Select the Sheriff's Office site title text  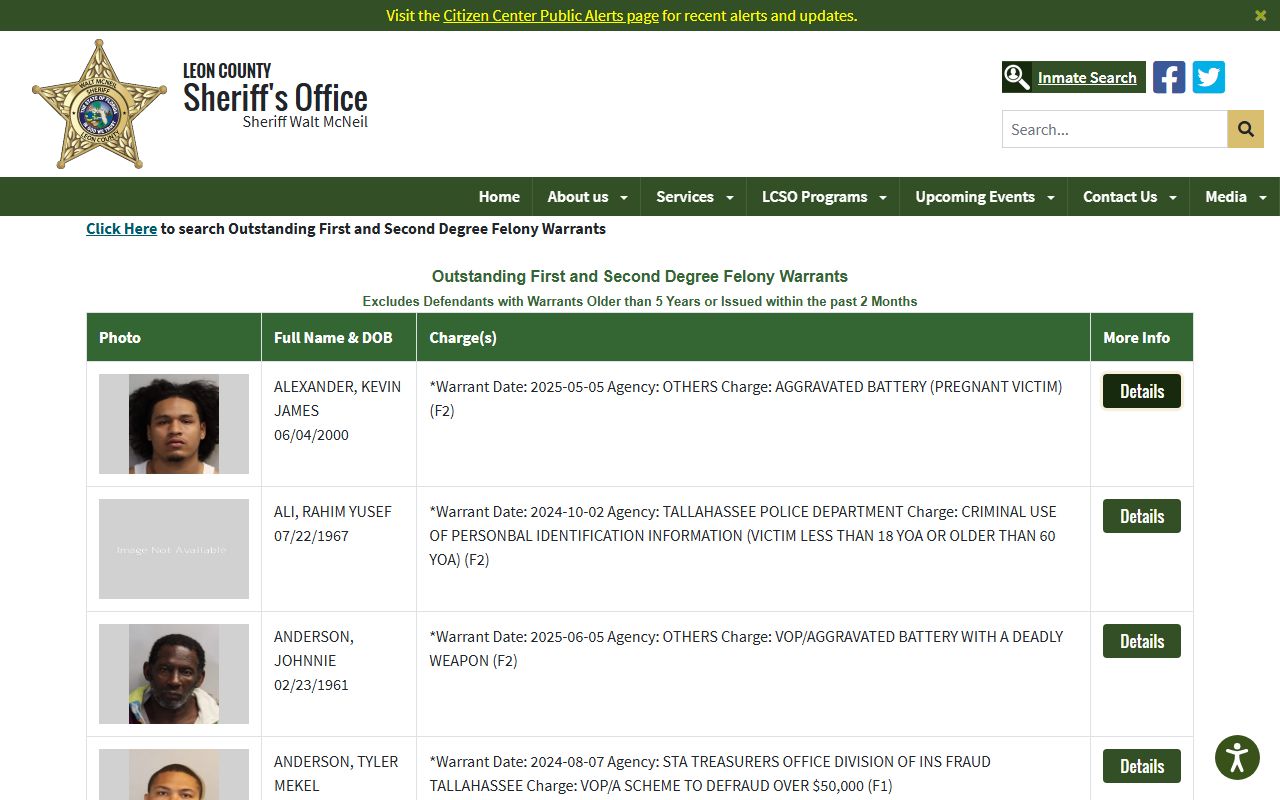pyautogui.click(x=275, y=98)
